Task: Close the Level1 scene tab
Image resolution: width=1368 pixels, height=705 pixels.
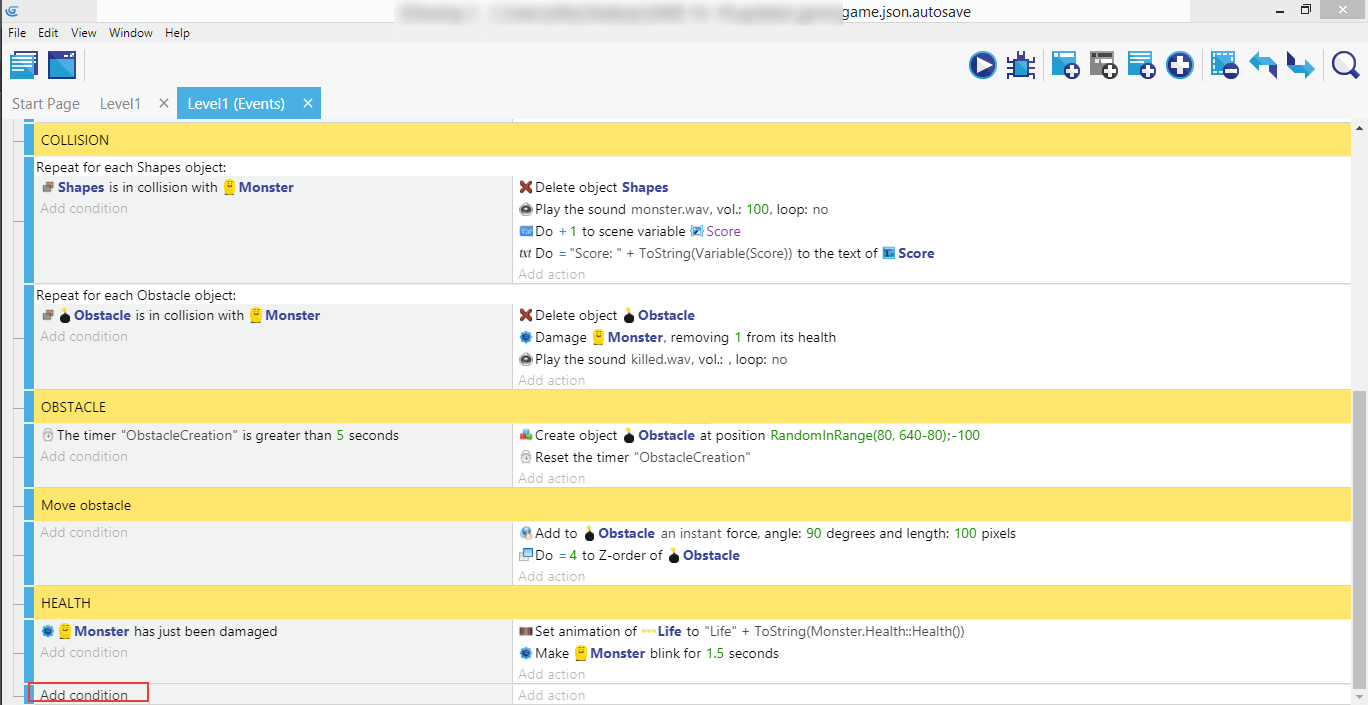Action: pos(164,104)
